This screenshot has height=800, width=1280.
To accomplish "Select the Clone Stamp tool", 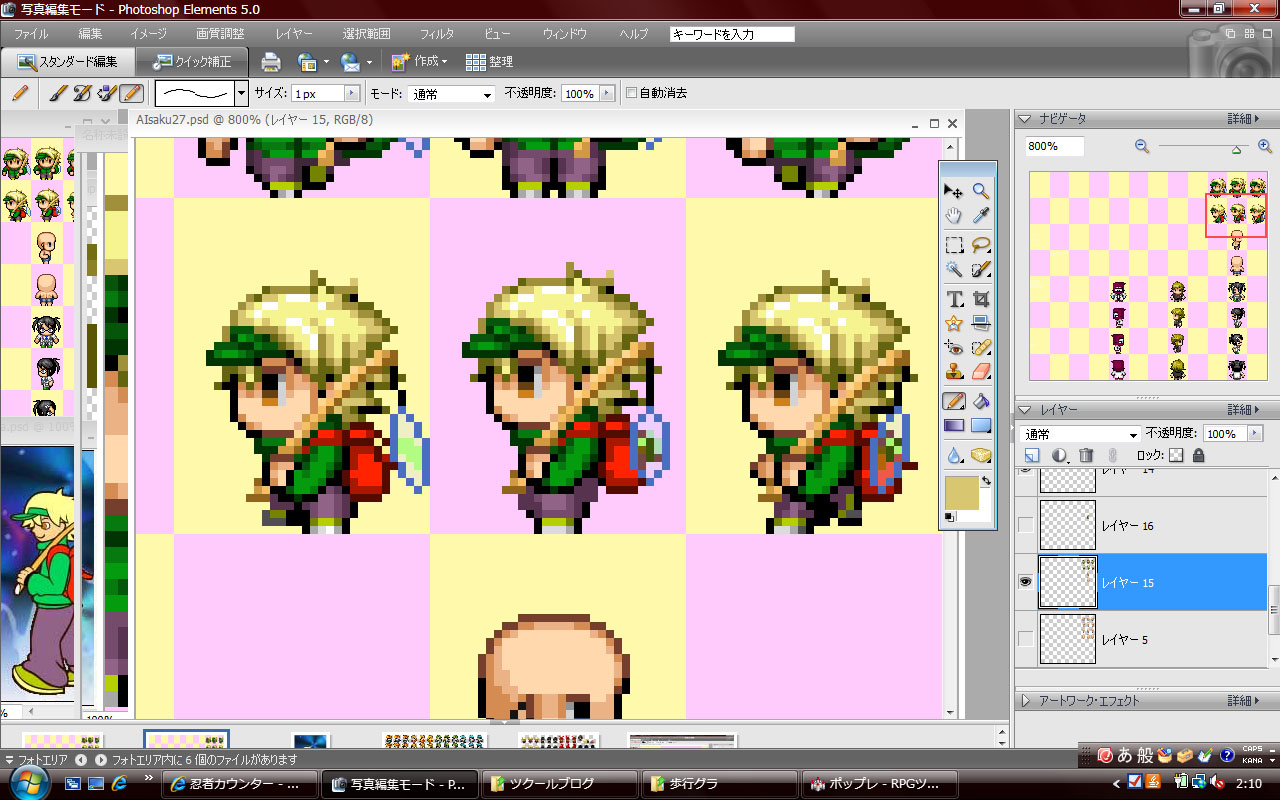I will pos(954,372).
